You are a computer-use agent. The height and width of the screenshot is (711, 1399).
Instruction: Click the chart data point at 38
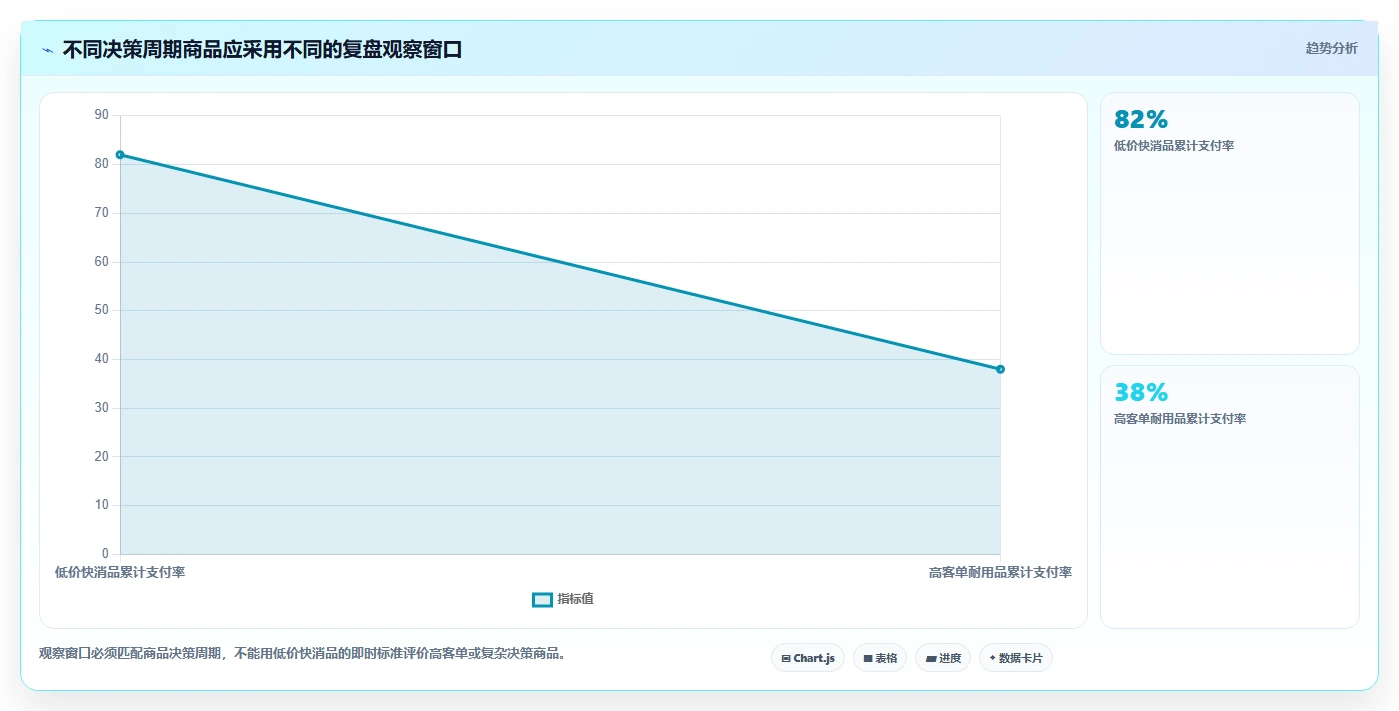1000,369
